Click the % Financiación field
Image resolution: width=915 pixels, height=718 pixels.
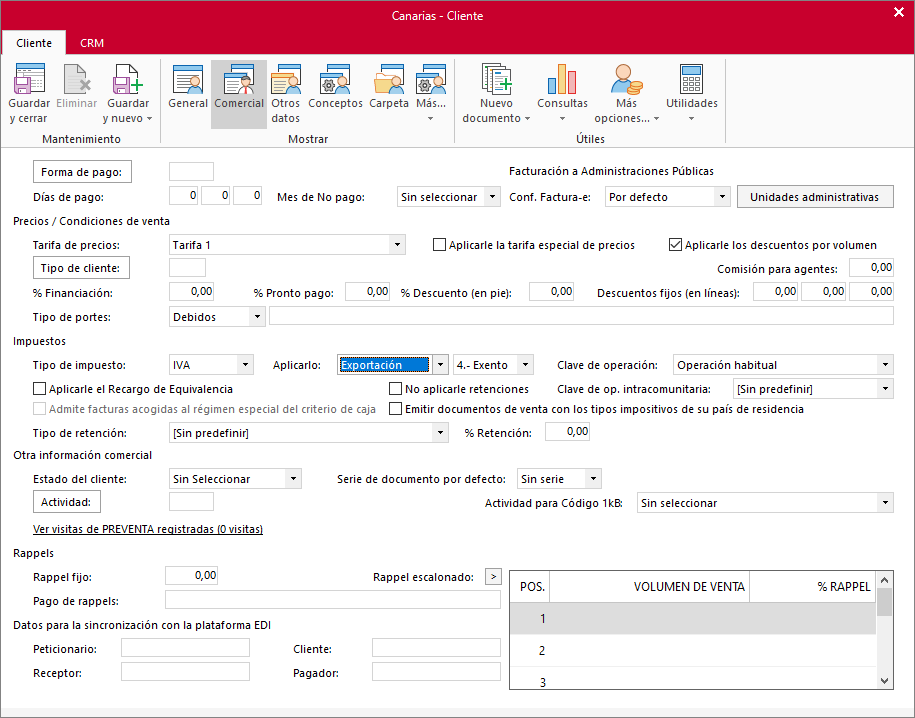(x=191, y=291)
